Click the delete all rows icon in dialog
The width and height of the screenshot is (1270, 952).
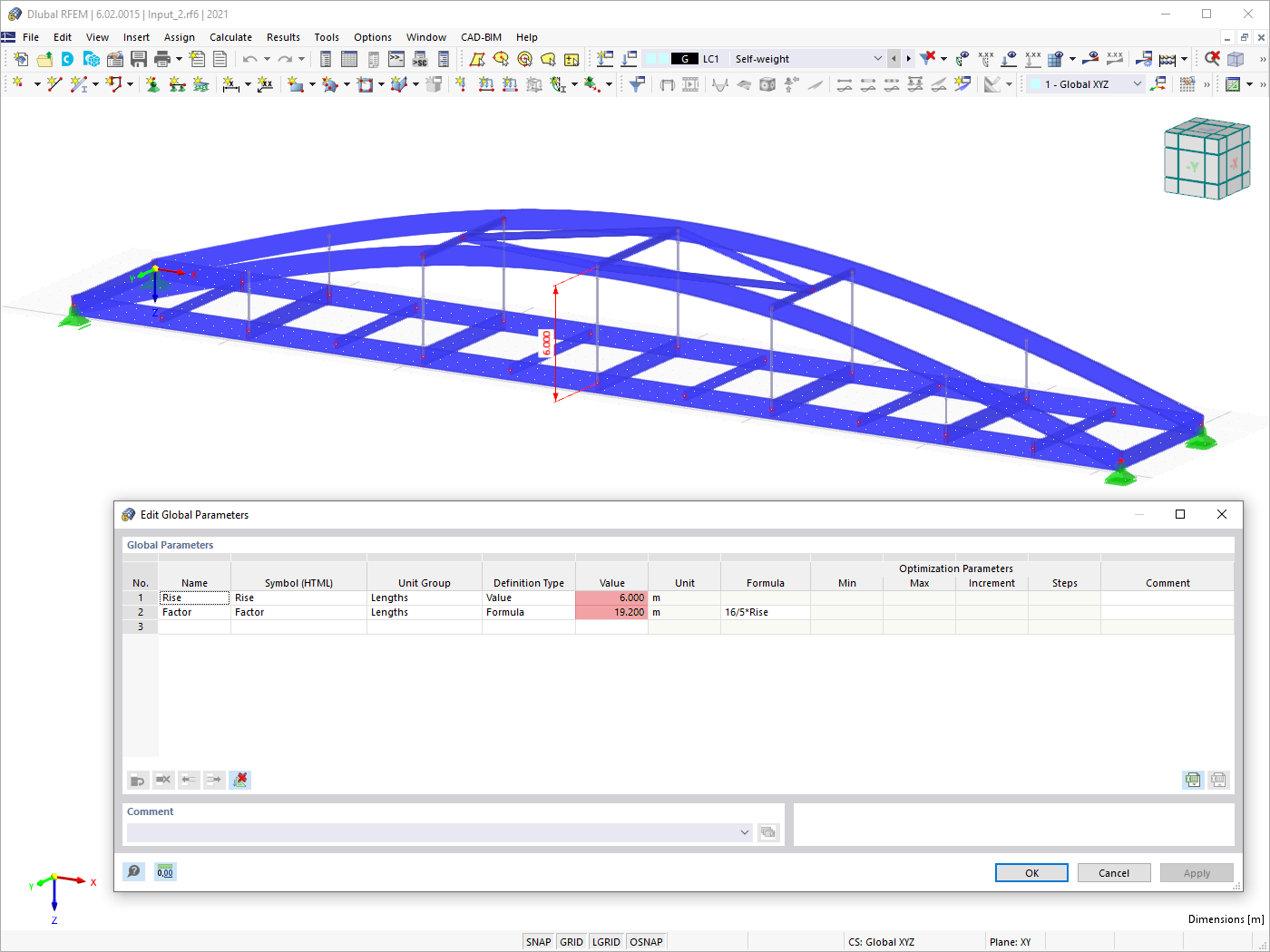[x=239, y=780]
